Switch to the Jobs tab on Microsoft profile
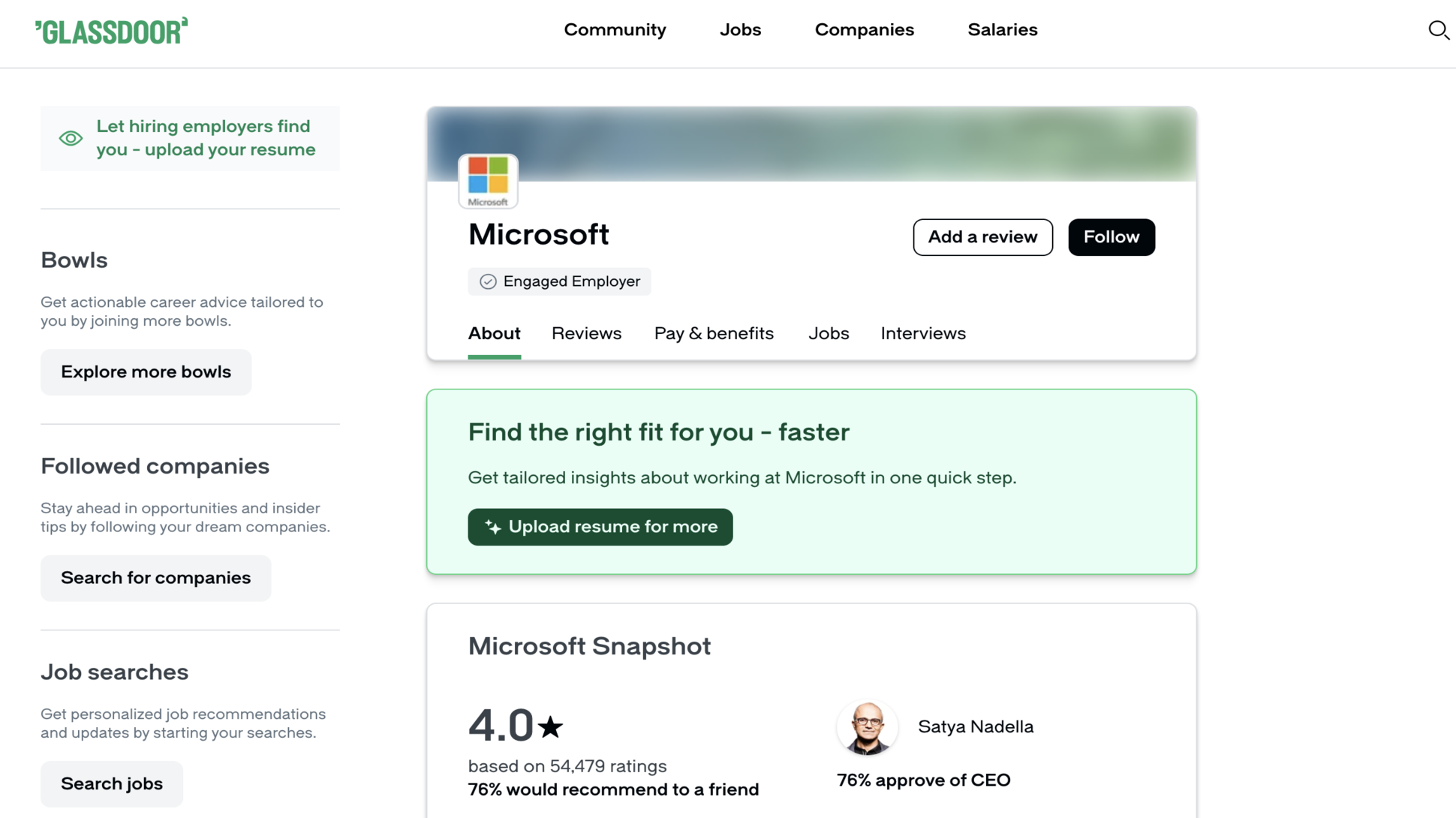1456x818 pixels. coord(829,333)
